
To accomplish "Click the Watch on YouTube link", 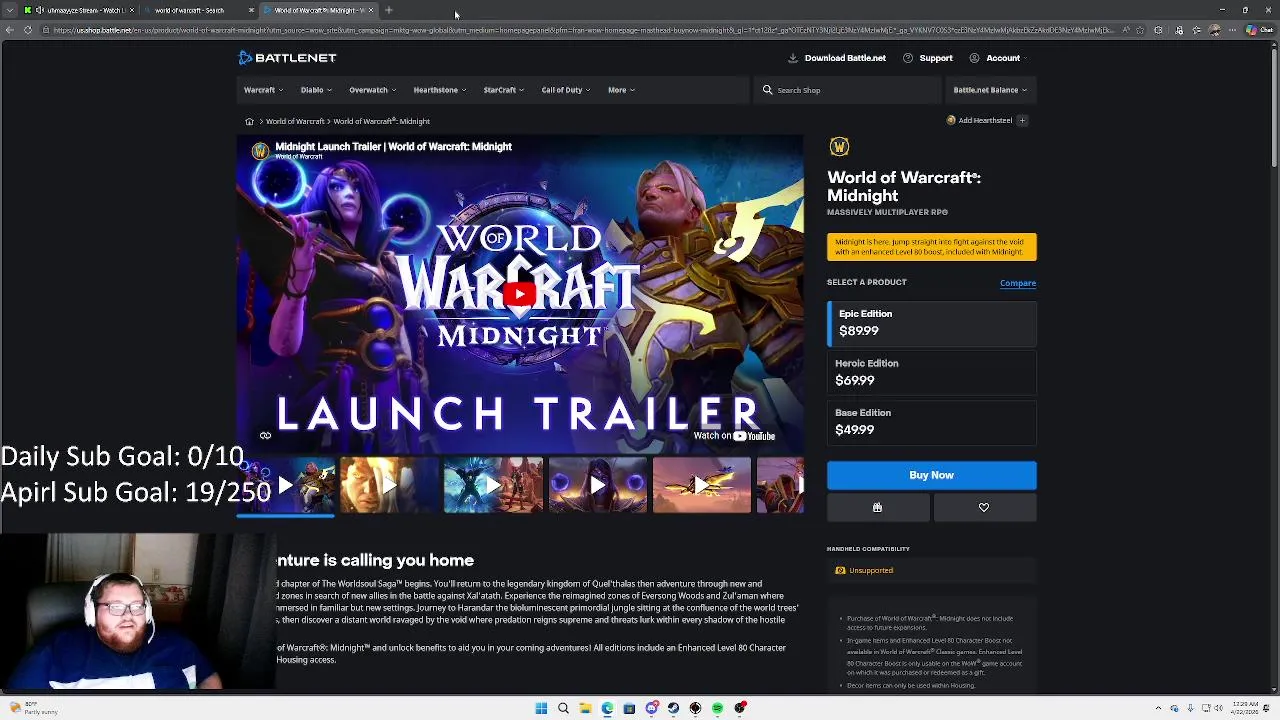I will [x=734, y=435].
